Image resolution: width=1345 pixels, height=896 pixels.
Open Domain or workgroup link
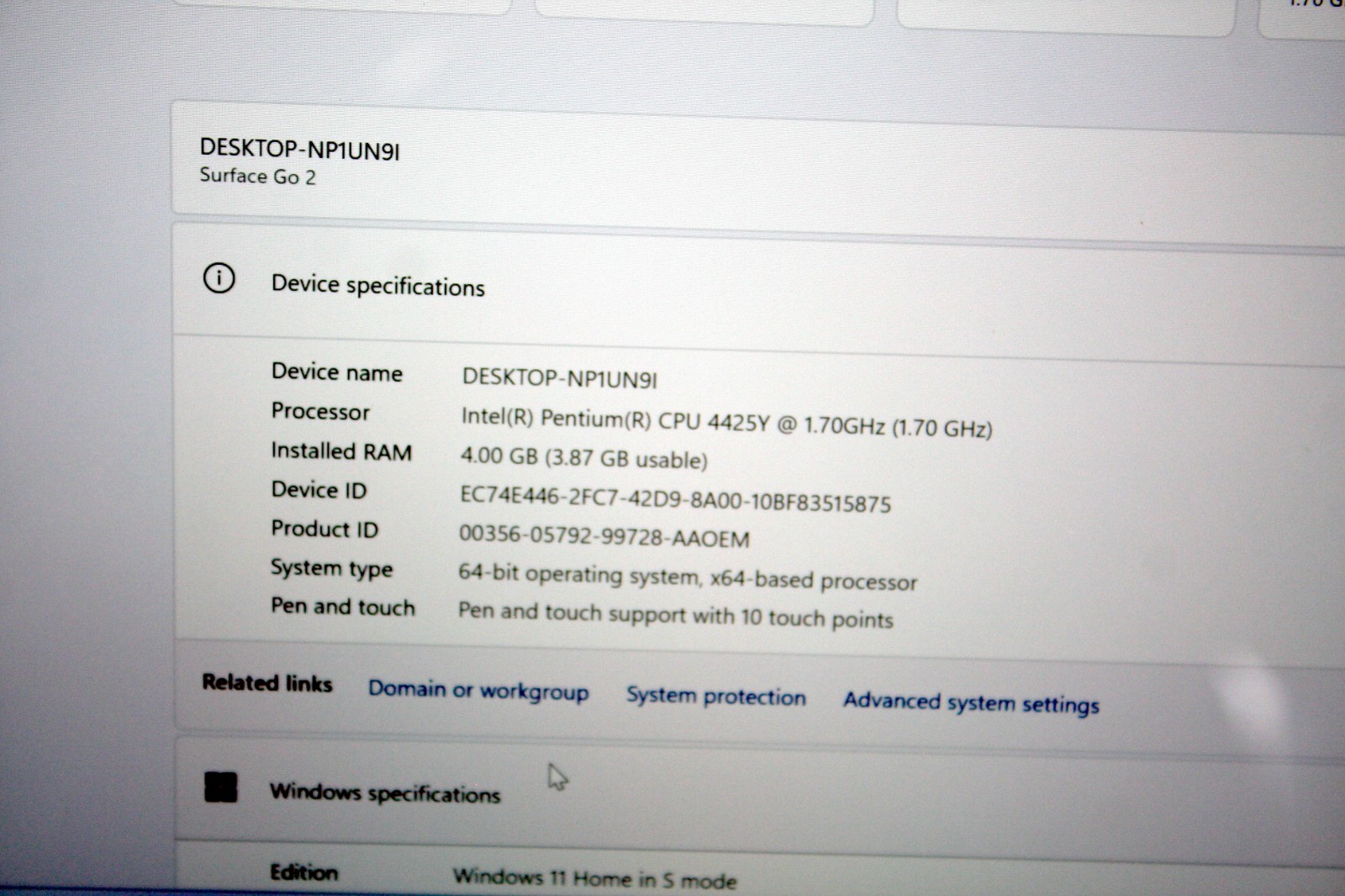[x=478, y=691]
